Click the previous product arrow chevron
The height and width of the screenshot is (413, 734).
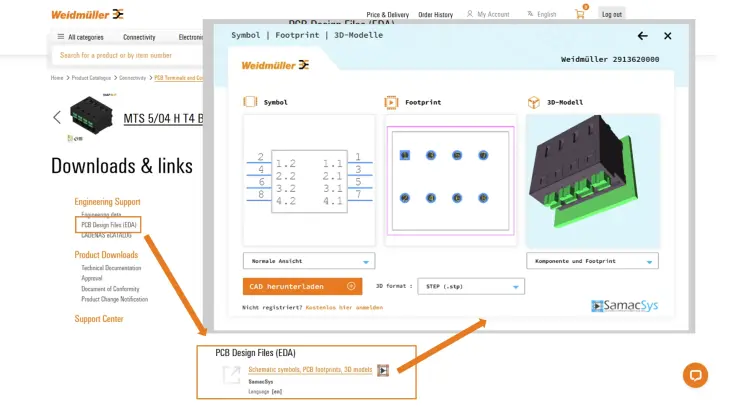(57, 118)
